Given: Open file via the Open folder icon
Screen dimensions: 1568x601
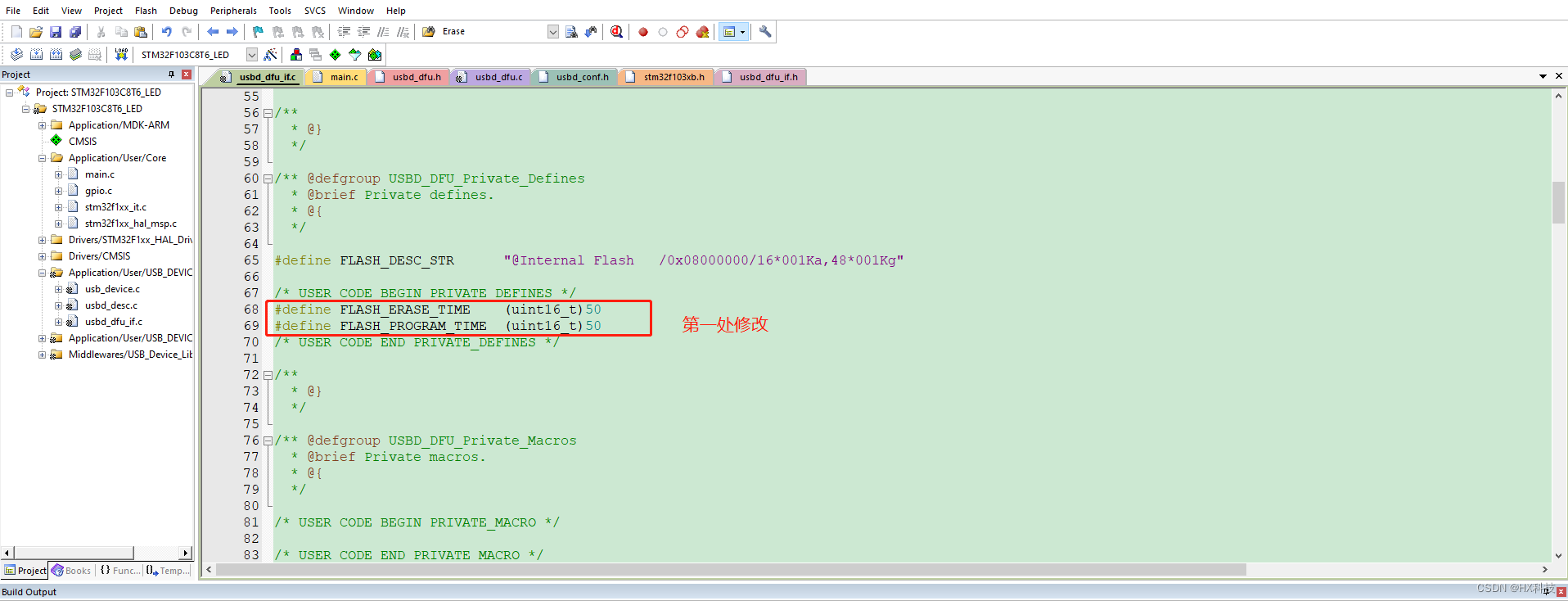Looking at the screenshot, I should coord(36,32).
